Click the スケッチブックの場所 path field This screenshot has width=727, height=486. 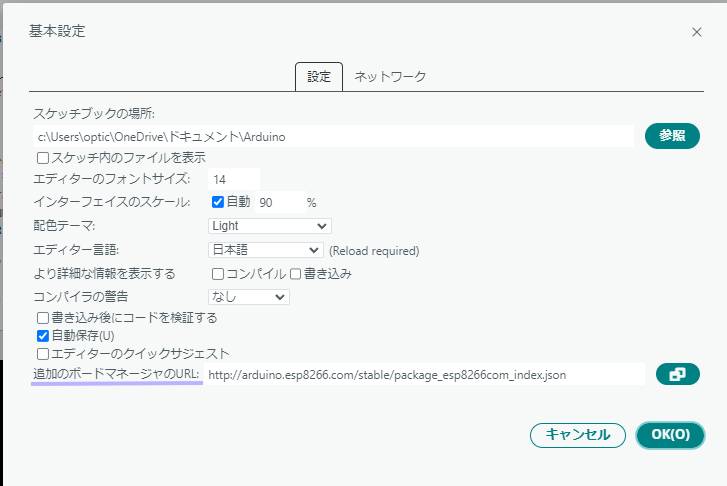(333, 136)
